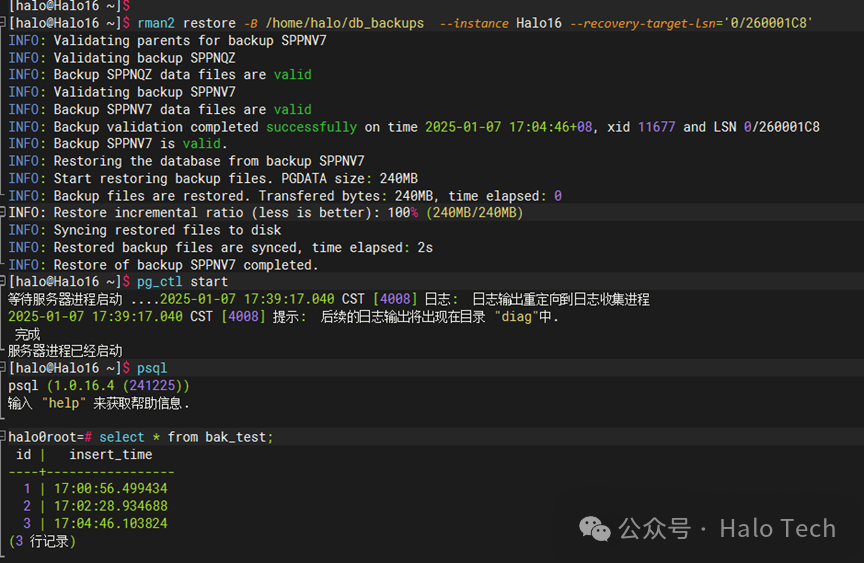
Task: Click the 'id' column header
Action: [x=23, y=454]
